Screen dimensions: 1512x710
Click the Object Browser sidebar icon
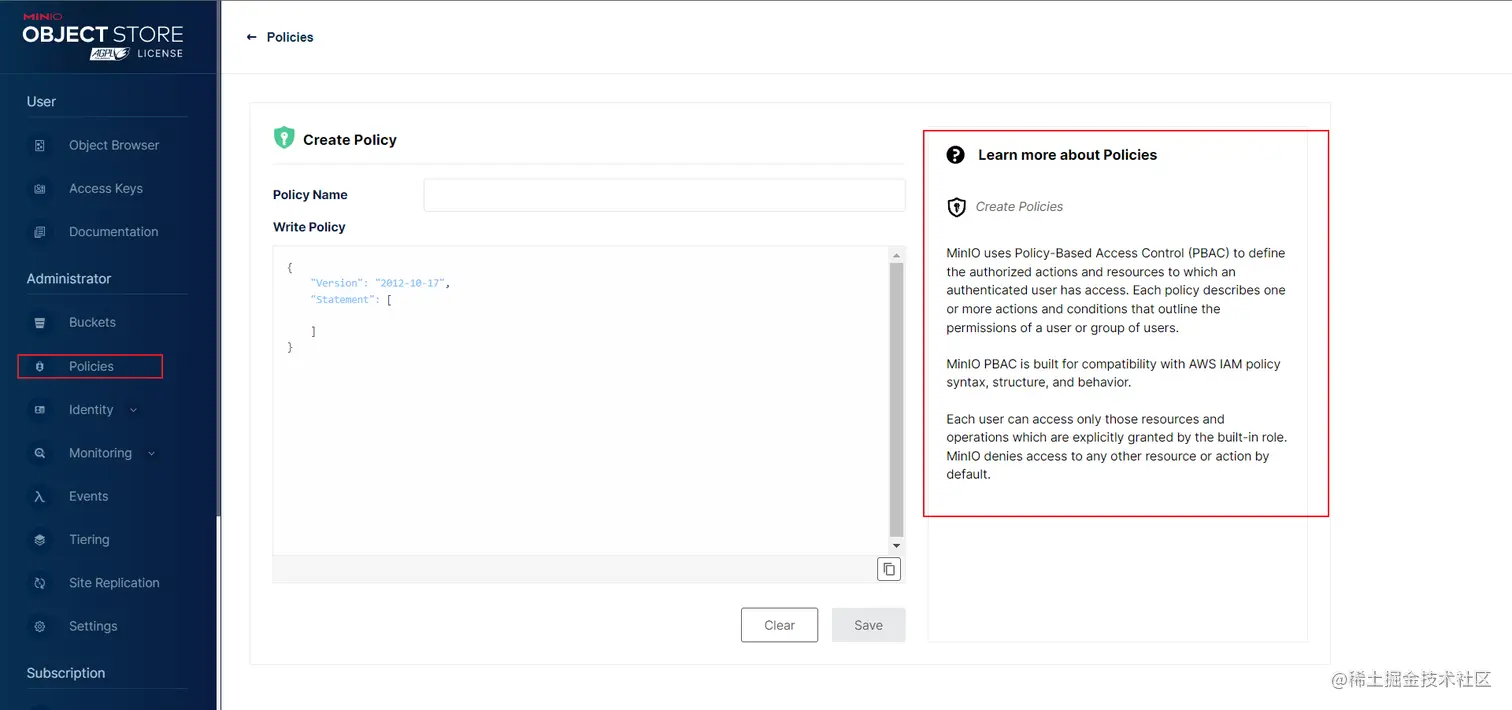[40, 145]
